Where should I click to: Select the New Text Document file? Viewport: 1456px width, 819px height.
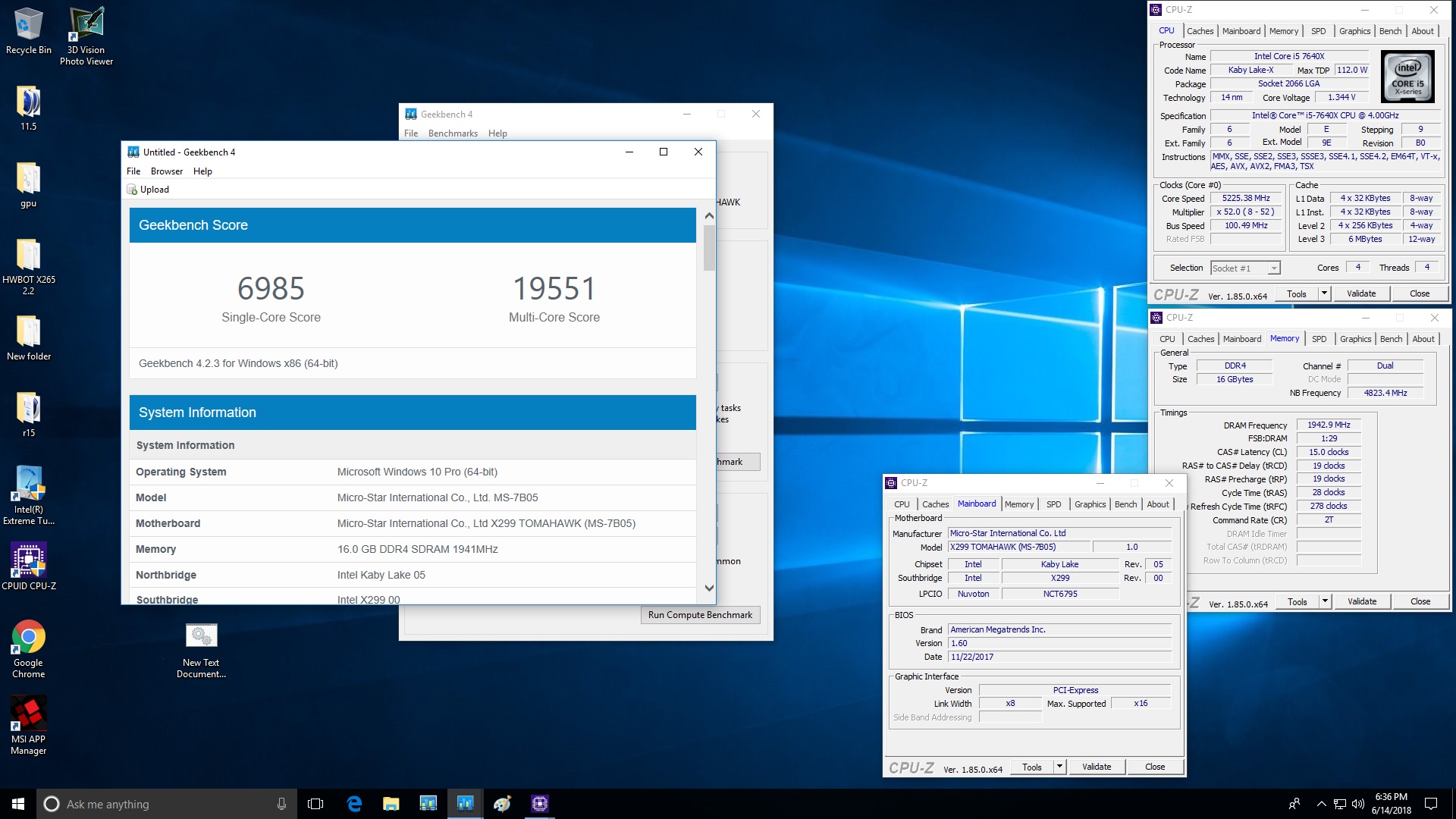click(201, 651)
